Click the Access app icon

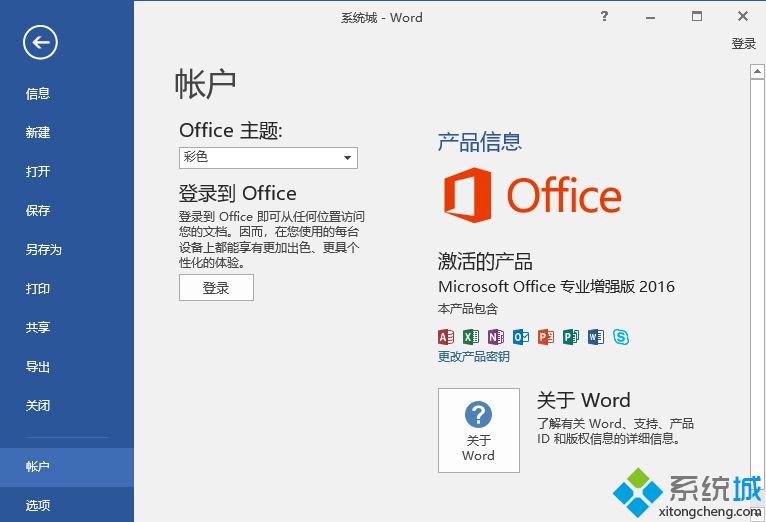(x=446, y=336)
